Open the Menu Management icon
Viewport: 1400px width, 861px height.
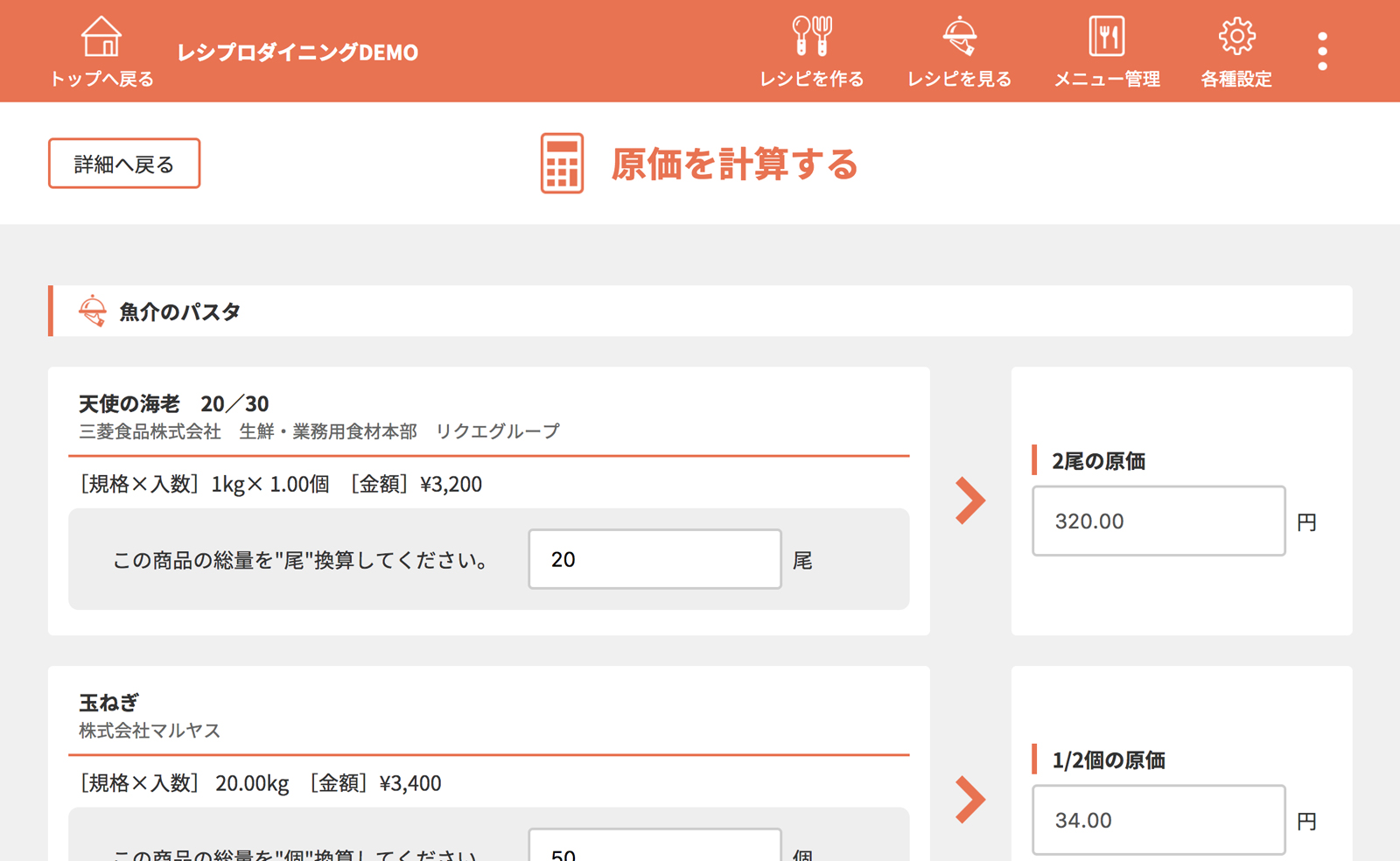click(1106, 37)
